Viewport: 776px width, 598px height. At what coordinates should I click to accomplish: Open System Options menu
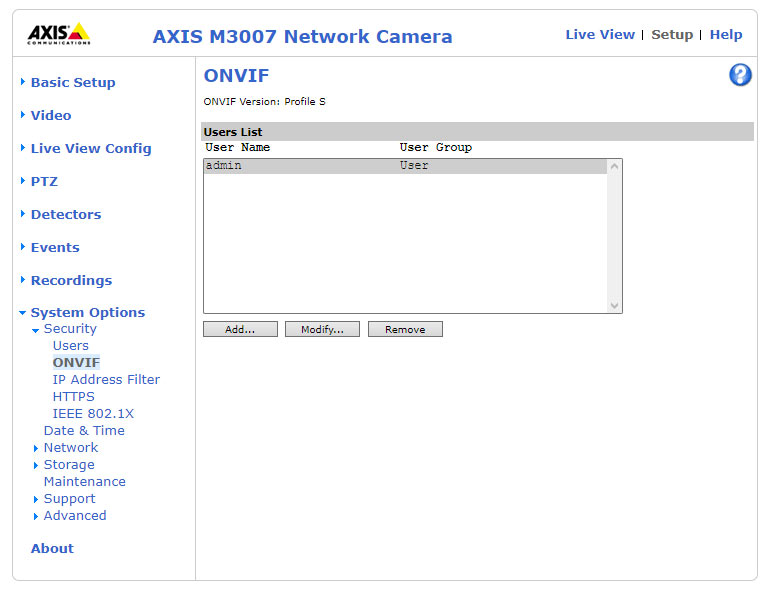coord(88,312)
